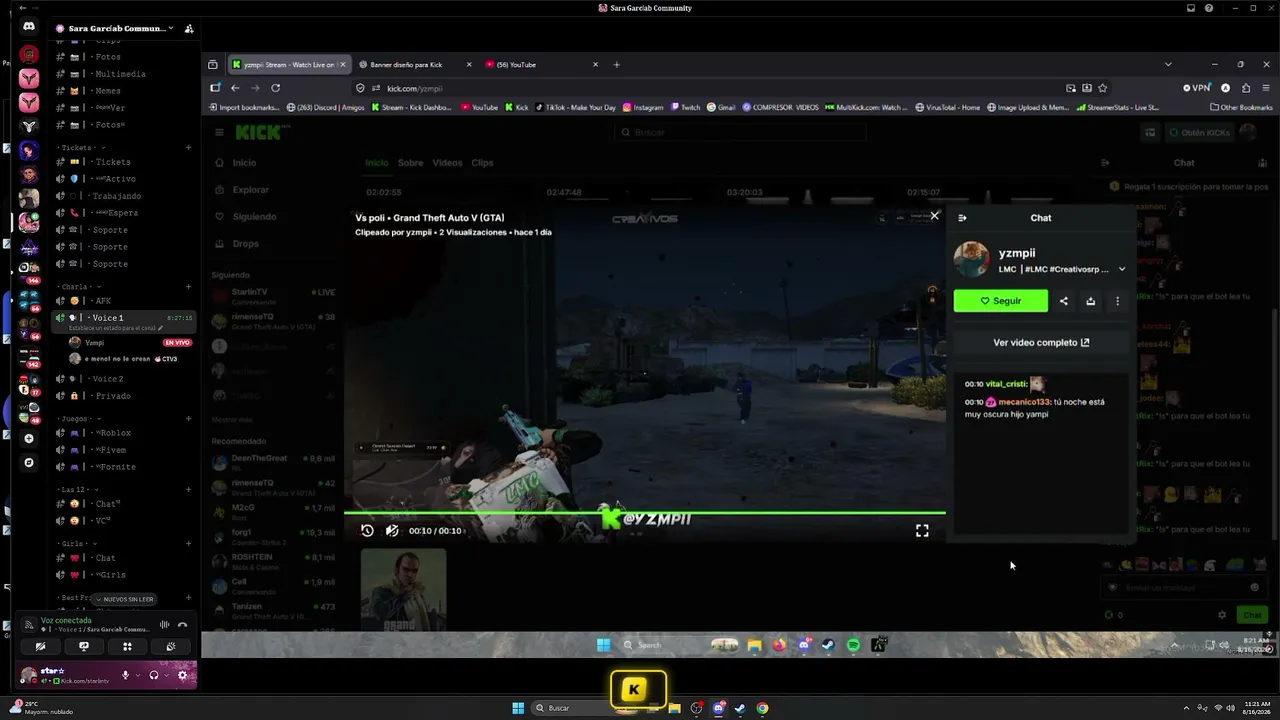Viewport: 1280px width, 720px height.
Task: Open the invite people icon beside server name
Action: [x=189, y=29]
